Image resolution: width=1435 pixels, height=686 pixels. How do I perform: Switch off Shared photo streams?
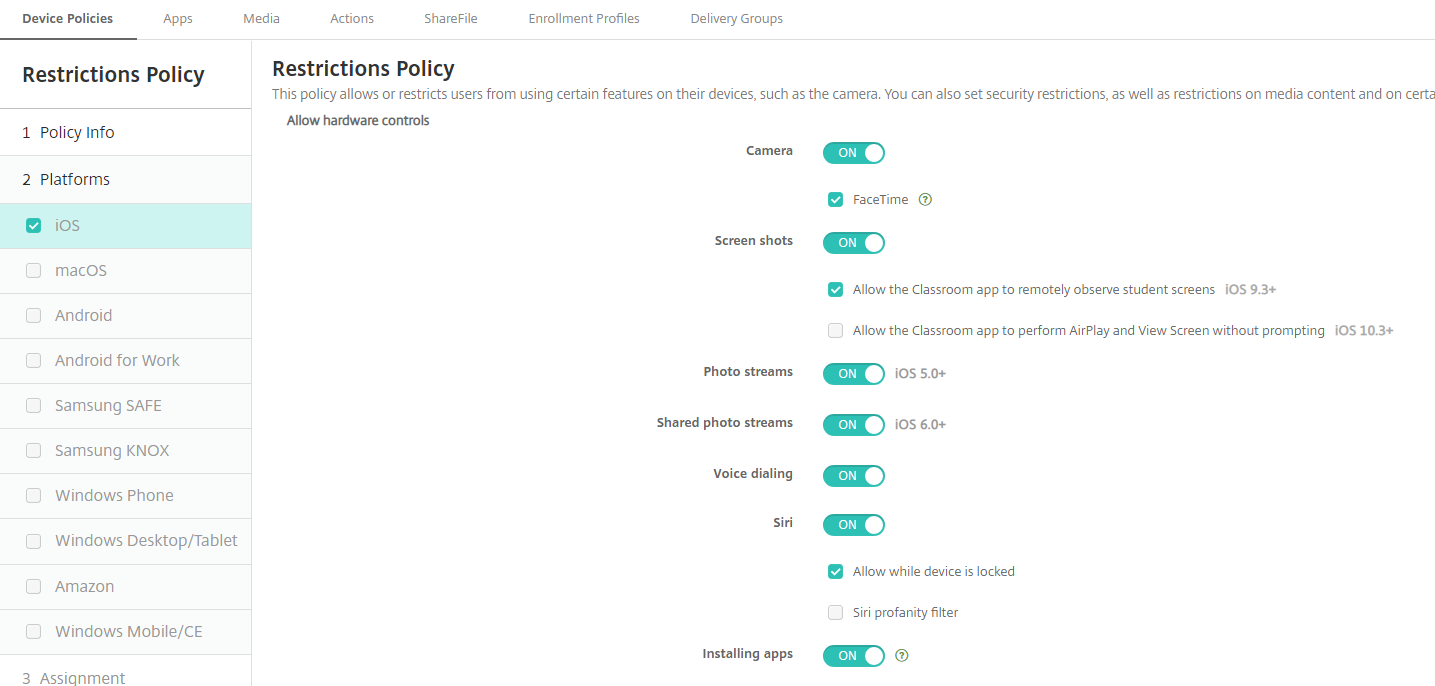[853, 425]
